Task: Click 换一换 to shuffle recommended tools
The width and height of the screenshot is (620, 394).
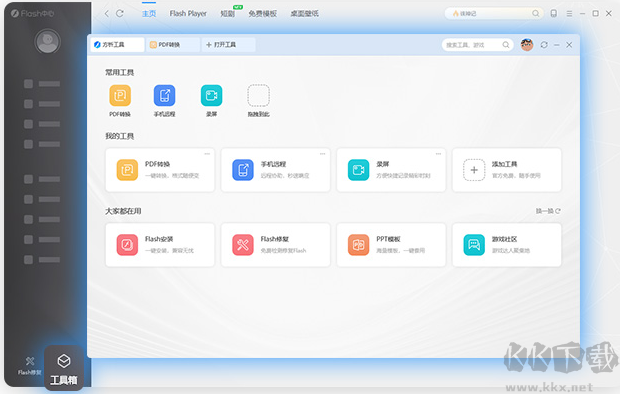Action: tap(548, 211)
